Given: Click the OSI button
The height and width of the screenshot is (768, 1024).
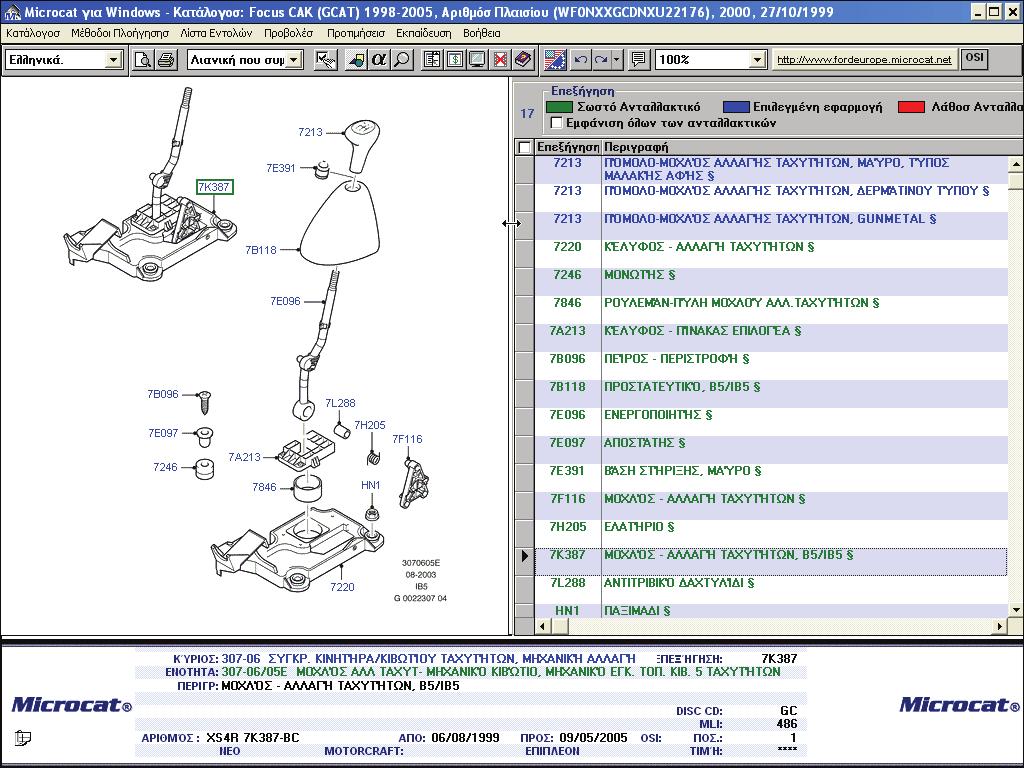Looking at the screenshot, I should pyautogui.click(x=974, y=58).
